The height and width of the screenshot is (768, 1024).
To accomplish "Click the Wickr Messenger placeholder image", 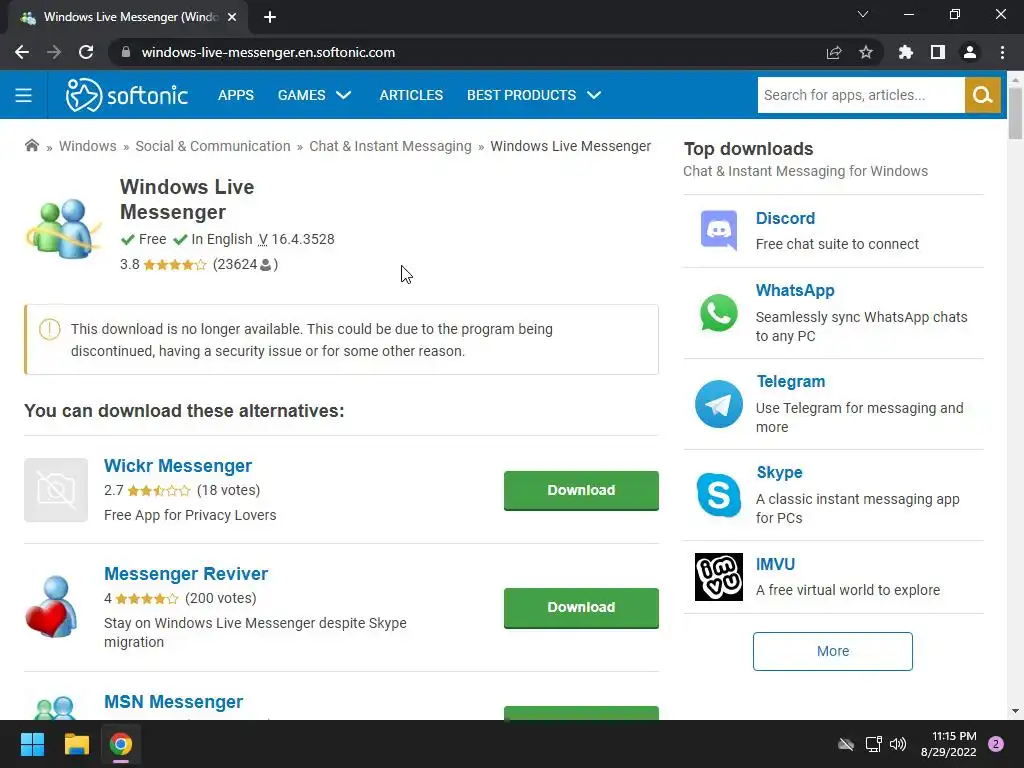I will pos(56,490).
